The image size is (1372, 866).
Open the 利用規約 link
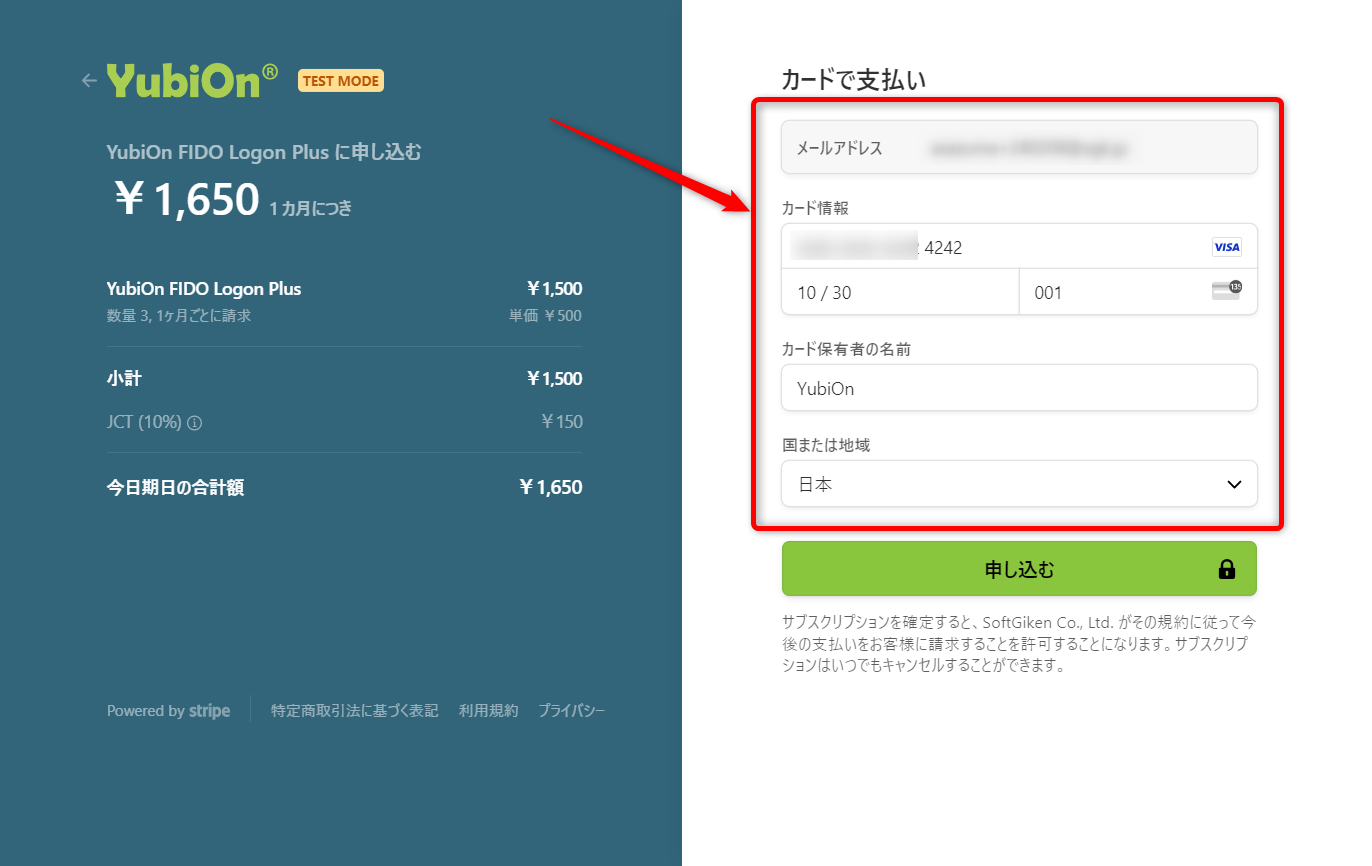[488, 711]
